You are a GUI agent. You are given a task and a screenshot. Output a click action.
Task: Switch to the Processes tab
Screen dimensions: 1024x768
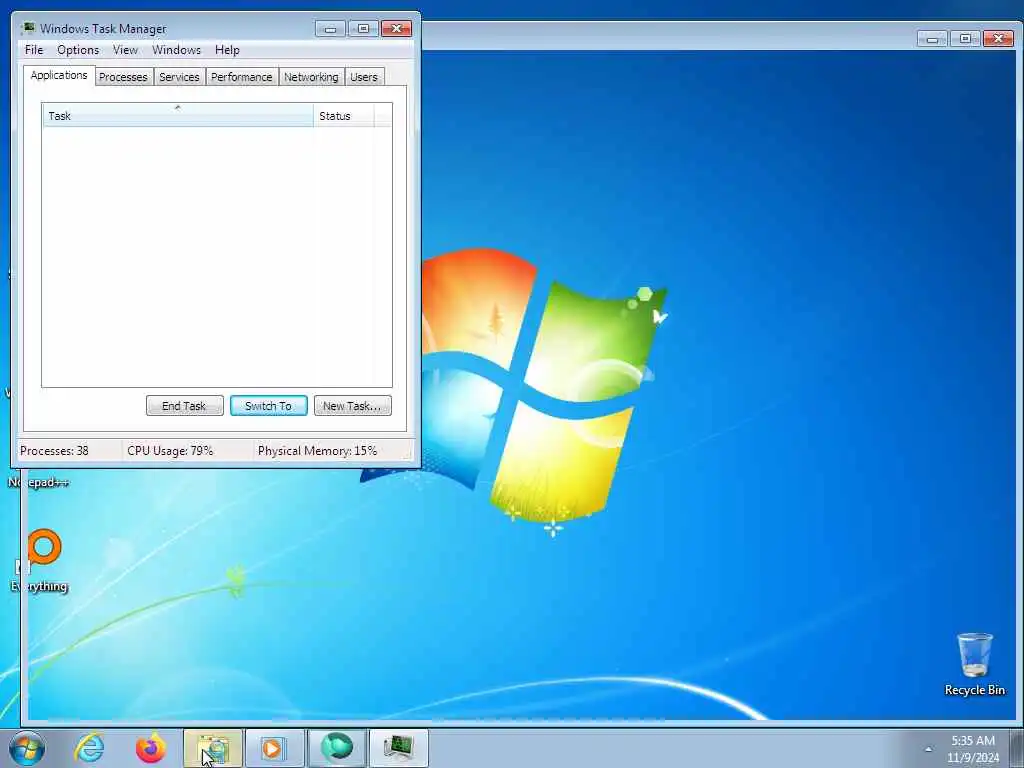coord(123,77)
